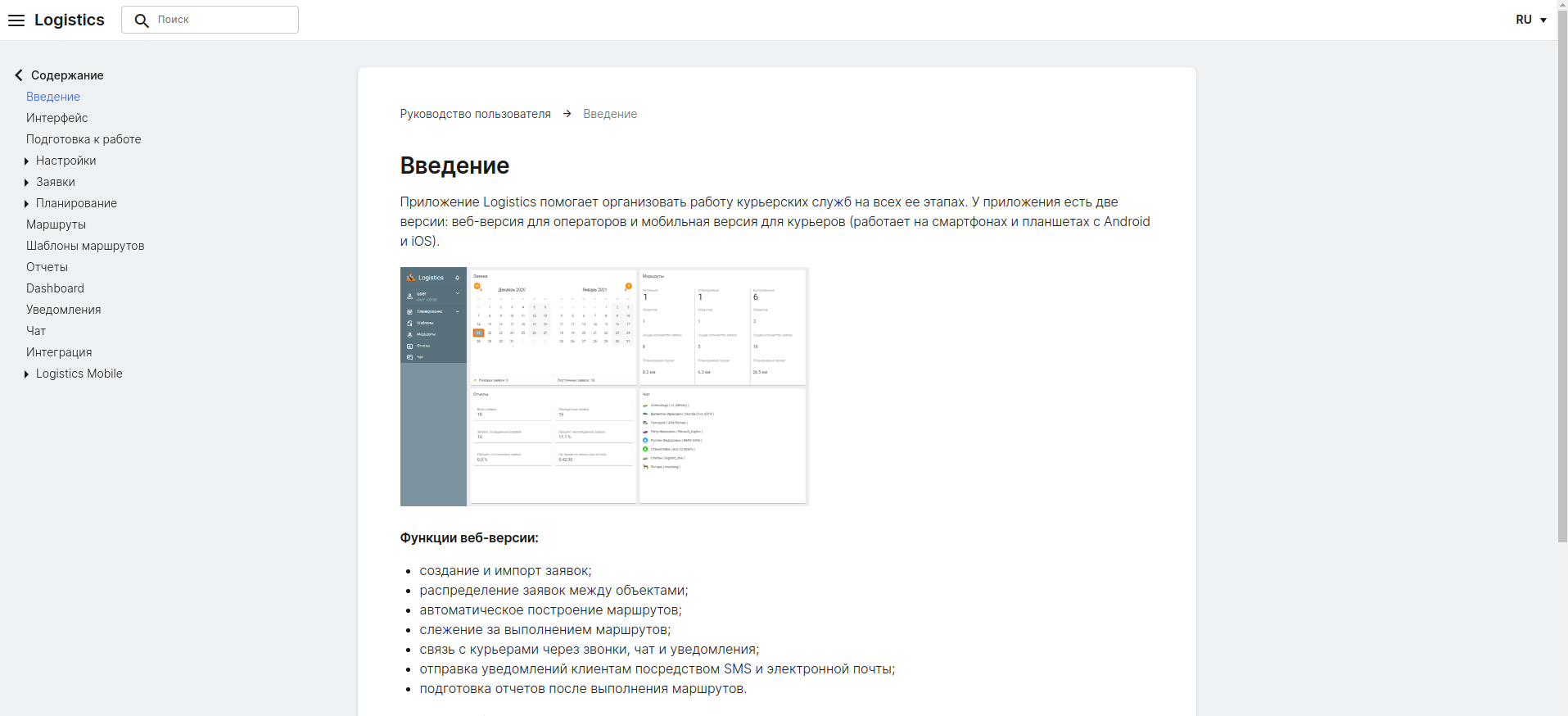
Task: Expand the Настройки tree section
Action: tap(27, 161)
